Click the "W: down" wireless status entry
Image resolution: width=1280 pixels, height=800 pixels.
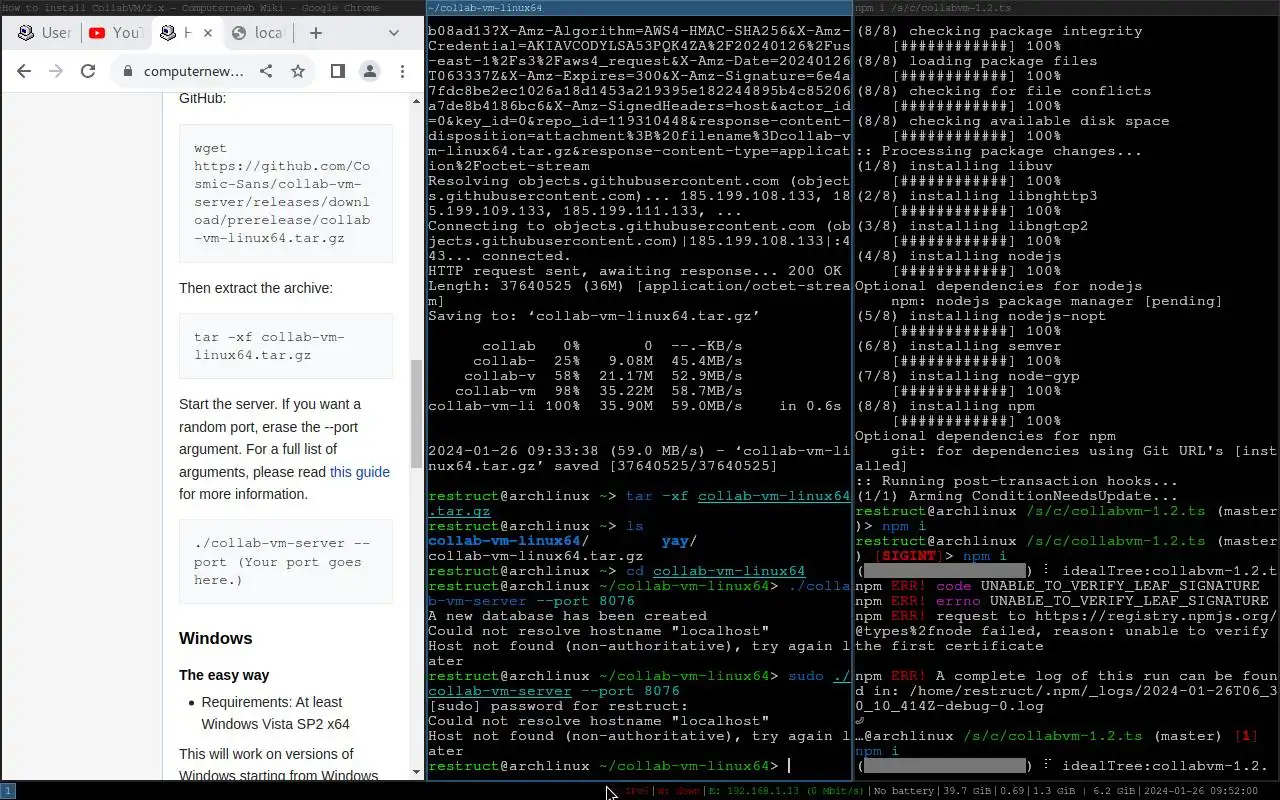[x=679, y=791]
